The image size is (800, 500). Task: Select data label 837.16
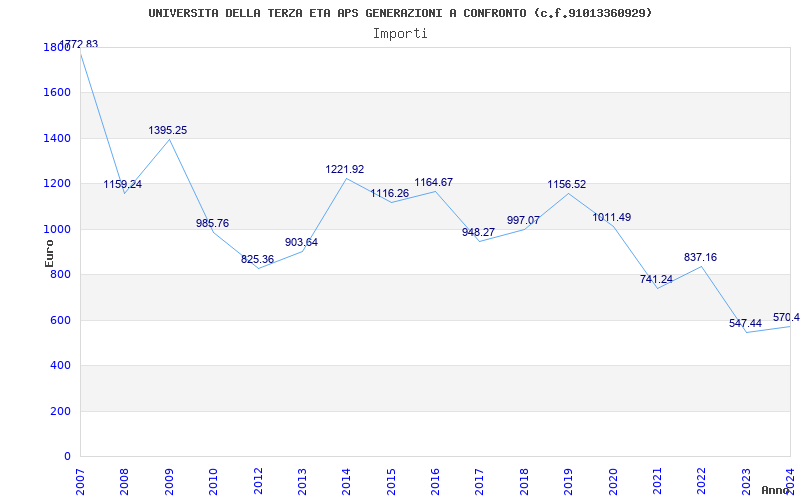[x=701, y=257]
